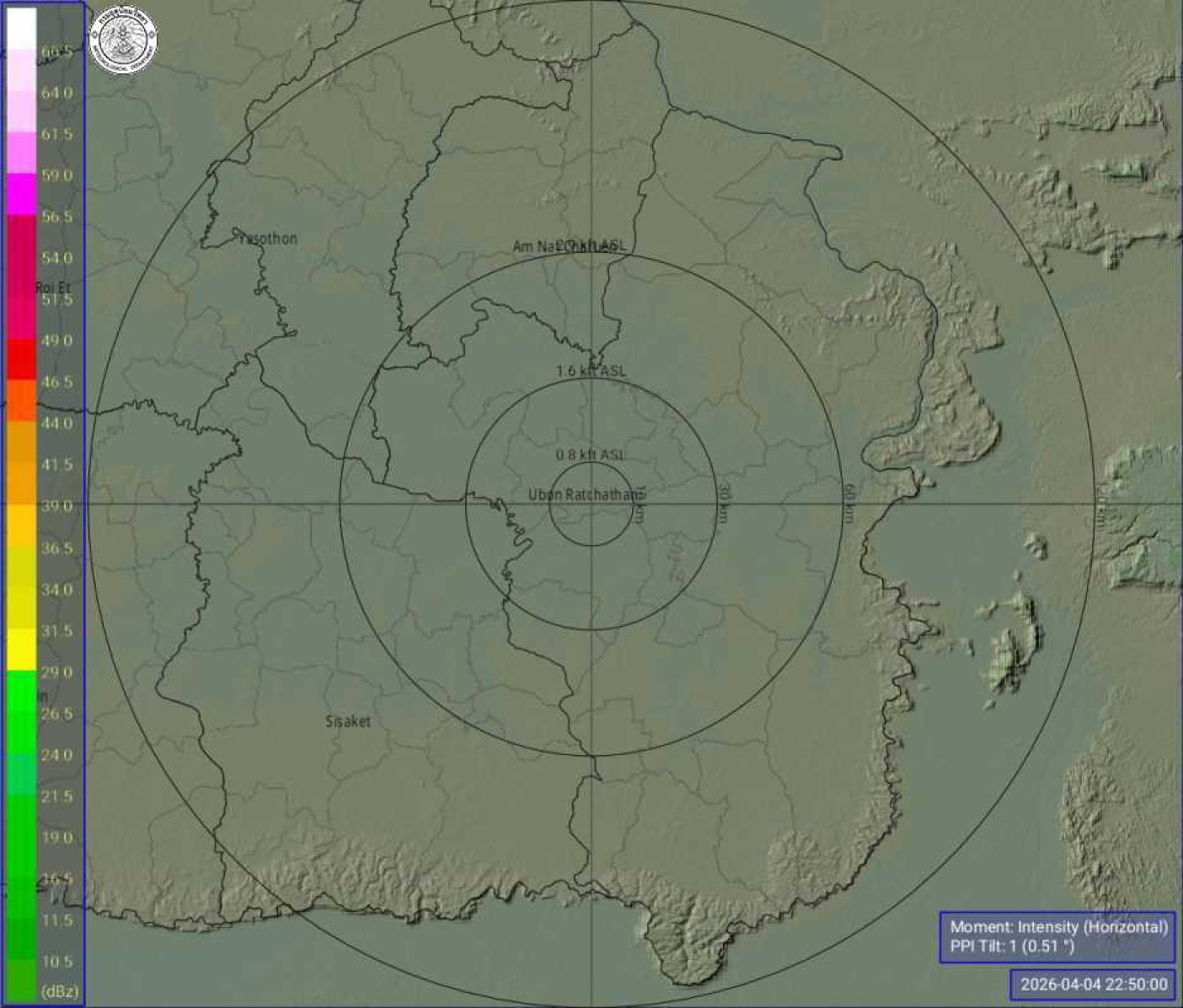
Task: Pick the pure red legend swatch
Action: tap(21, 358)
